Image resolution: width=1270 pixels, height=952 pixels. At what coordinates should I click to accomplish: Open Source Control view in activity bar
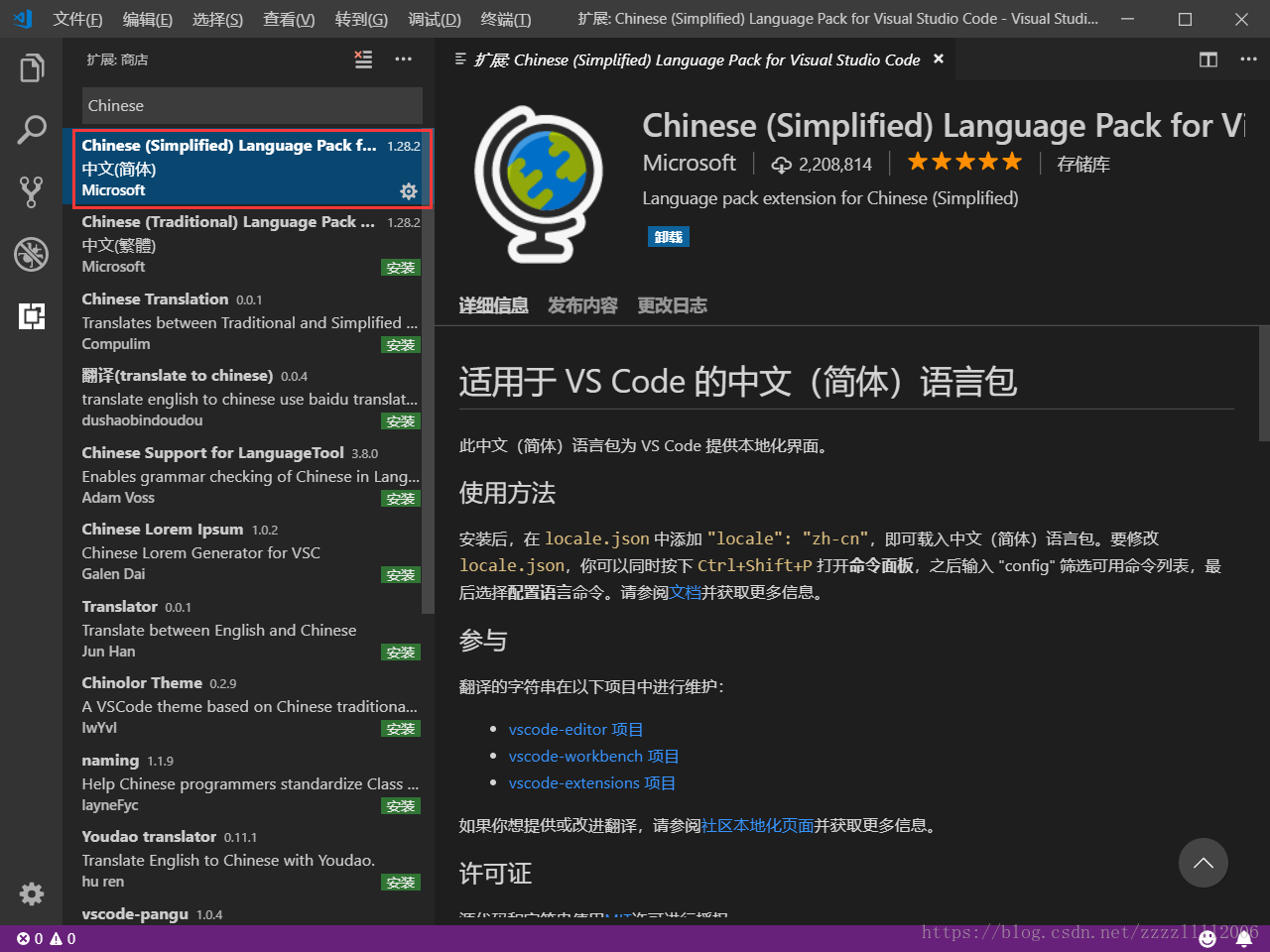tap(32, 192)
